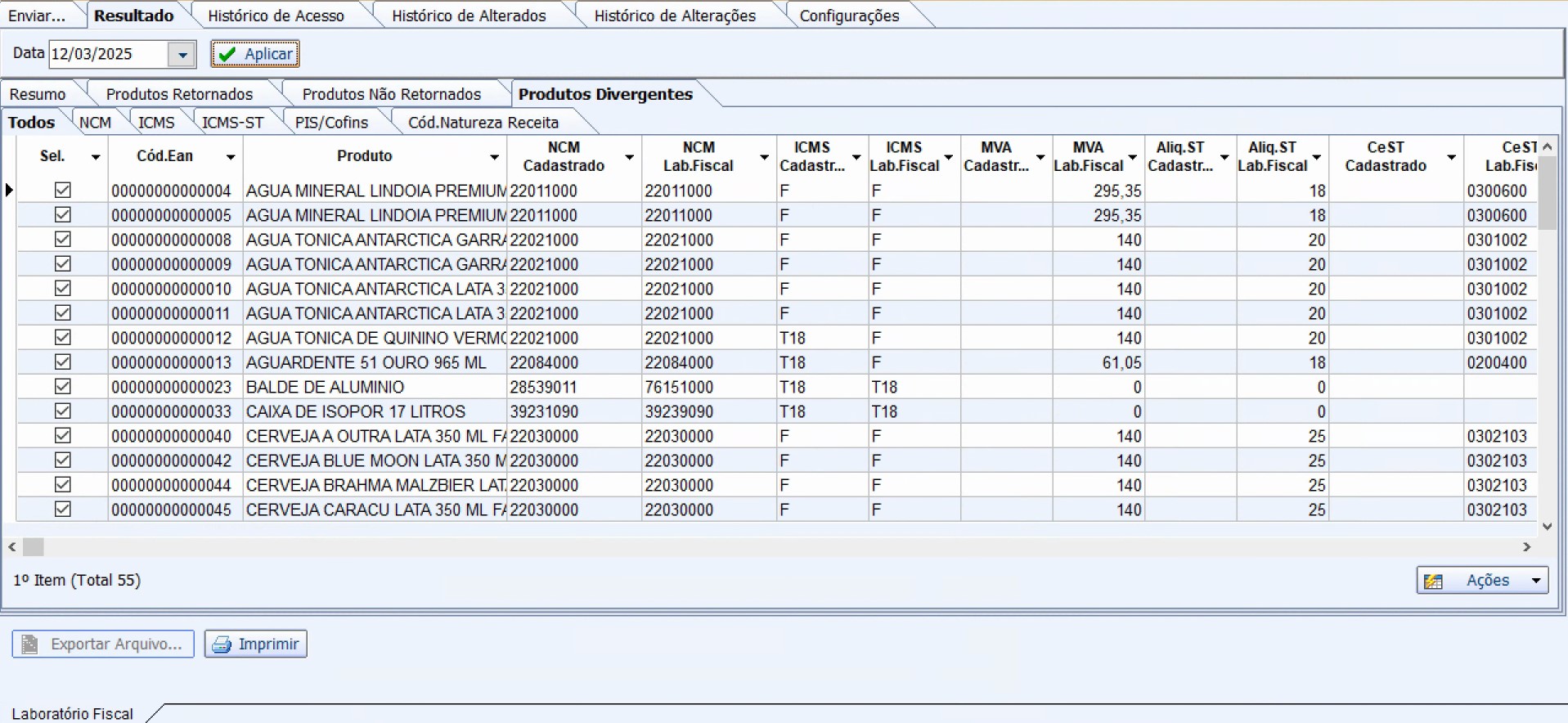Deselect CAIXA DE ISOPOR 17 LITROS checkbox

[x=62, y=411]
